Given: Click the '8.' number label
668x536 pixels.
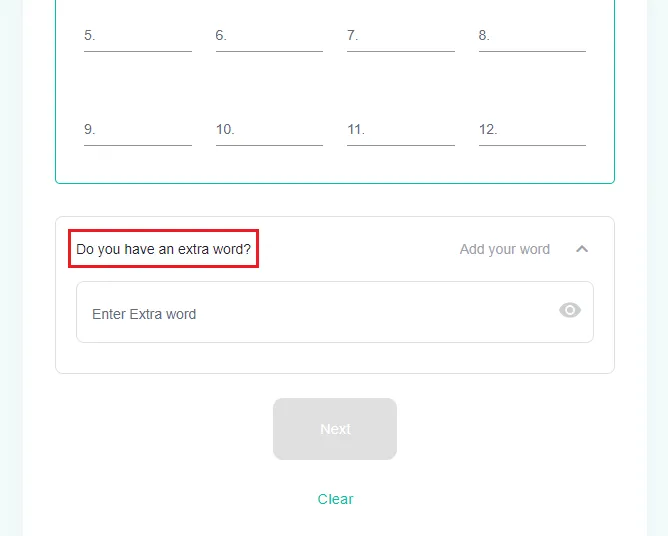Looking at the screenshot, I should [x=484, y=36].
